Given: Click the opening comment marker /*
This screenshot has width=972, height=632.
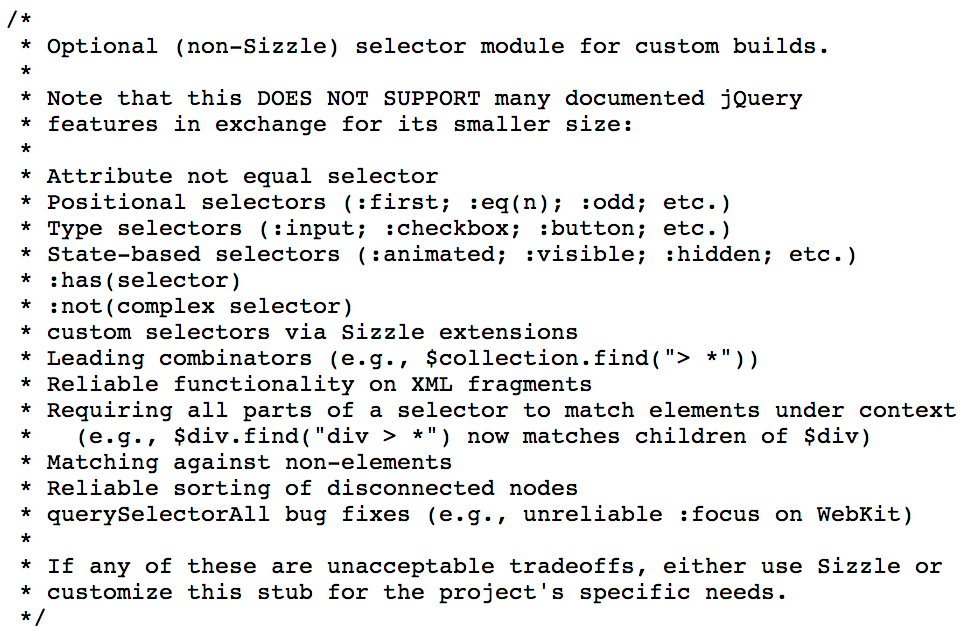Looking at the screenshot, I should coord(19,19).
